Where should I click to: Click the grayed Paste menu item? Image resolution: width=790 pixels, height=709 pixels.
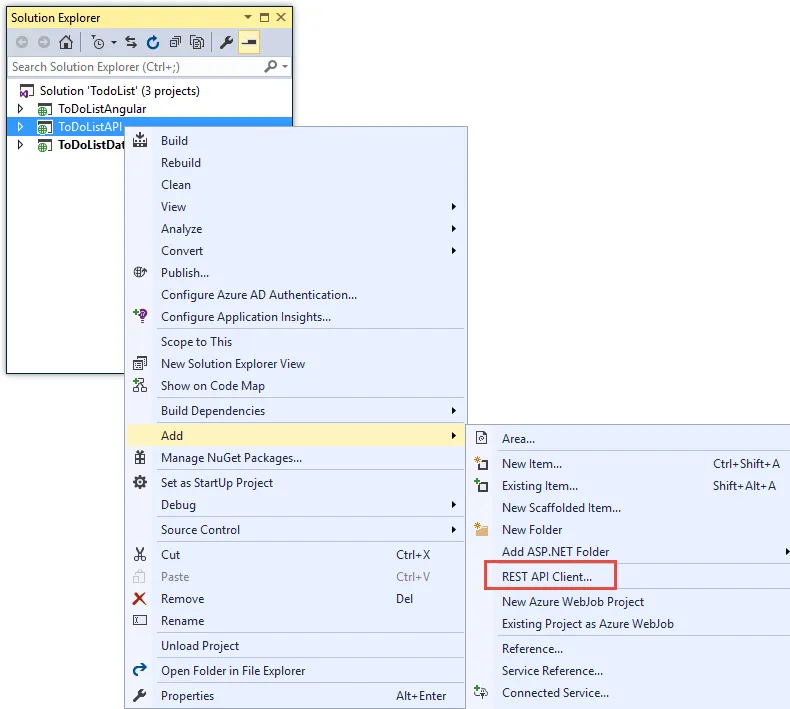(x=295, y=576)
